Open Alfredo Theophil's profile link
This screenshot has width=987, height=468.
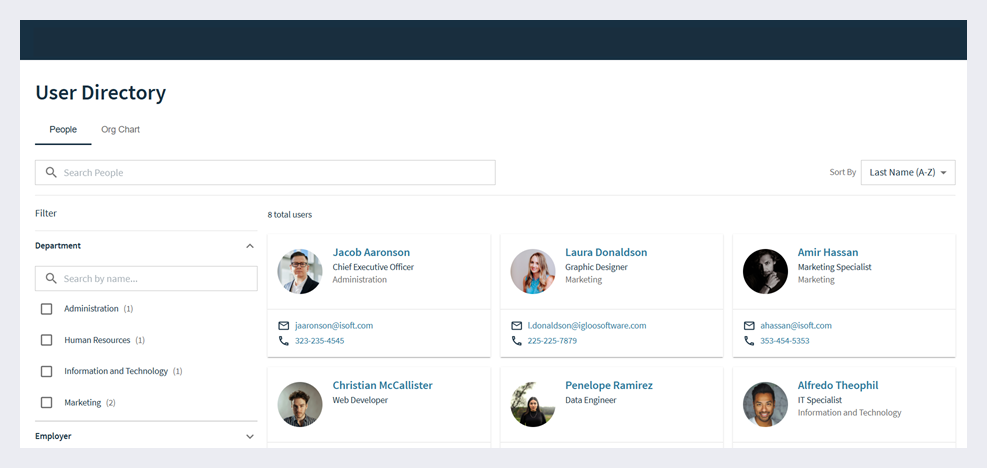click(838, 385)
